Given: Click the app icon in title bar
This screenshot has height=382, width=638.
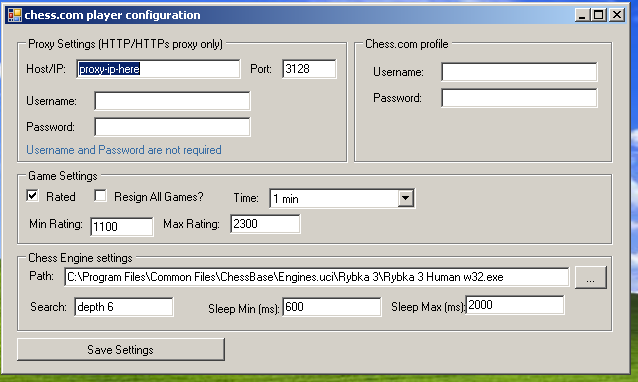Looking at the screenshot, I should pyautogui.click(x=15, y=15).
